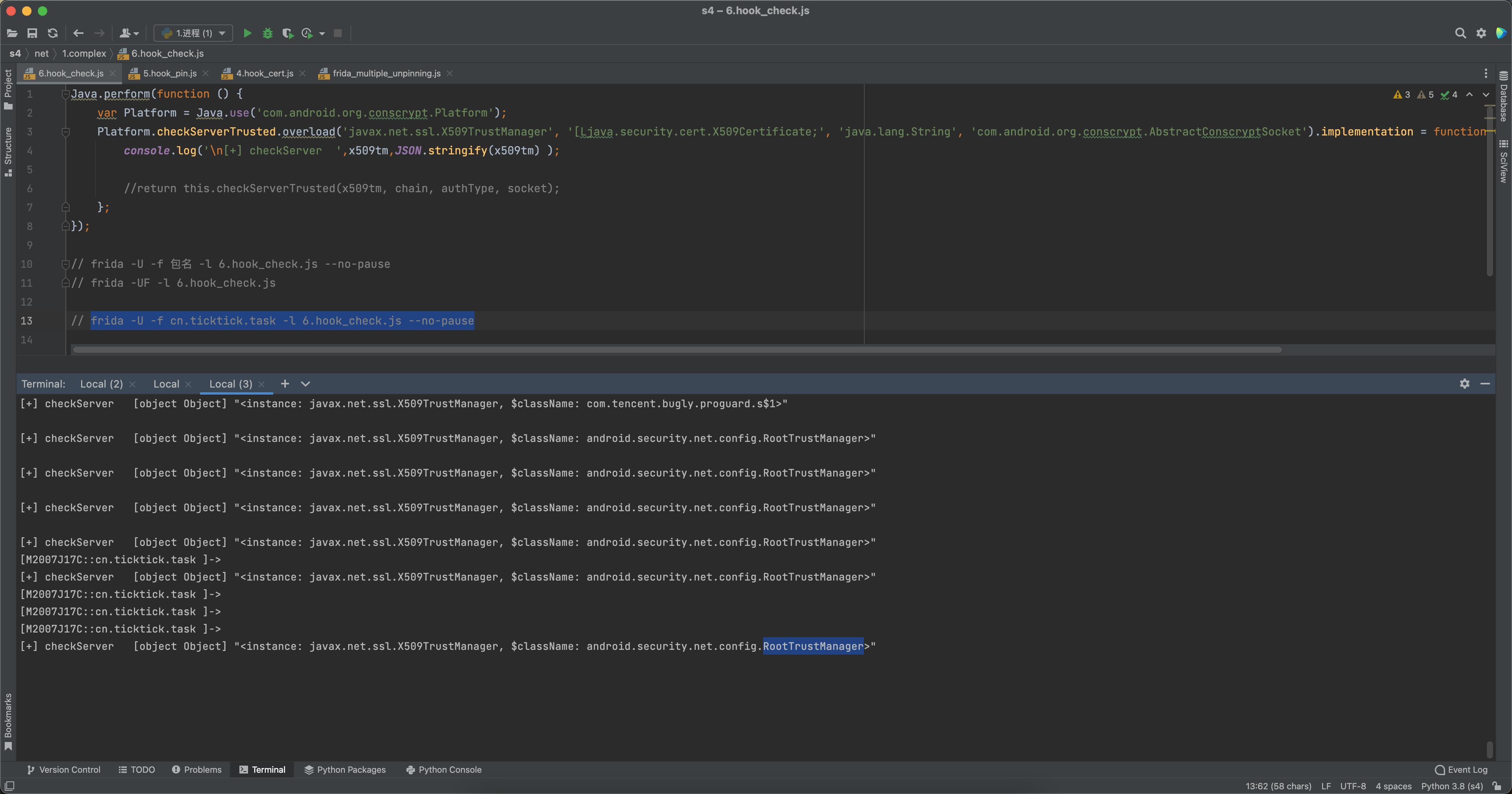Click the typo indicator showing 4
The image size is (1512, 794).
pyautogui.click(x=1449, y=95)
